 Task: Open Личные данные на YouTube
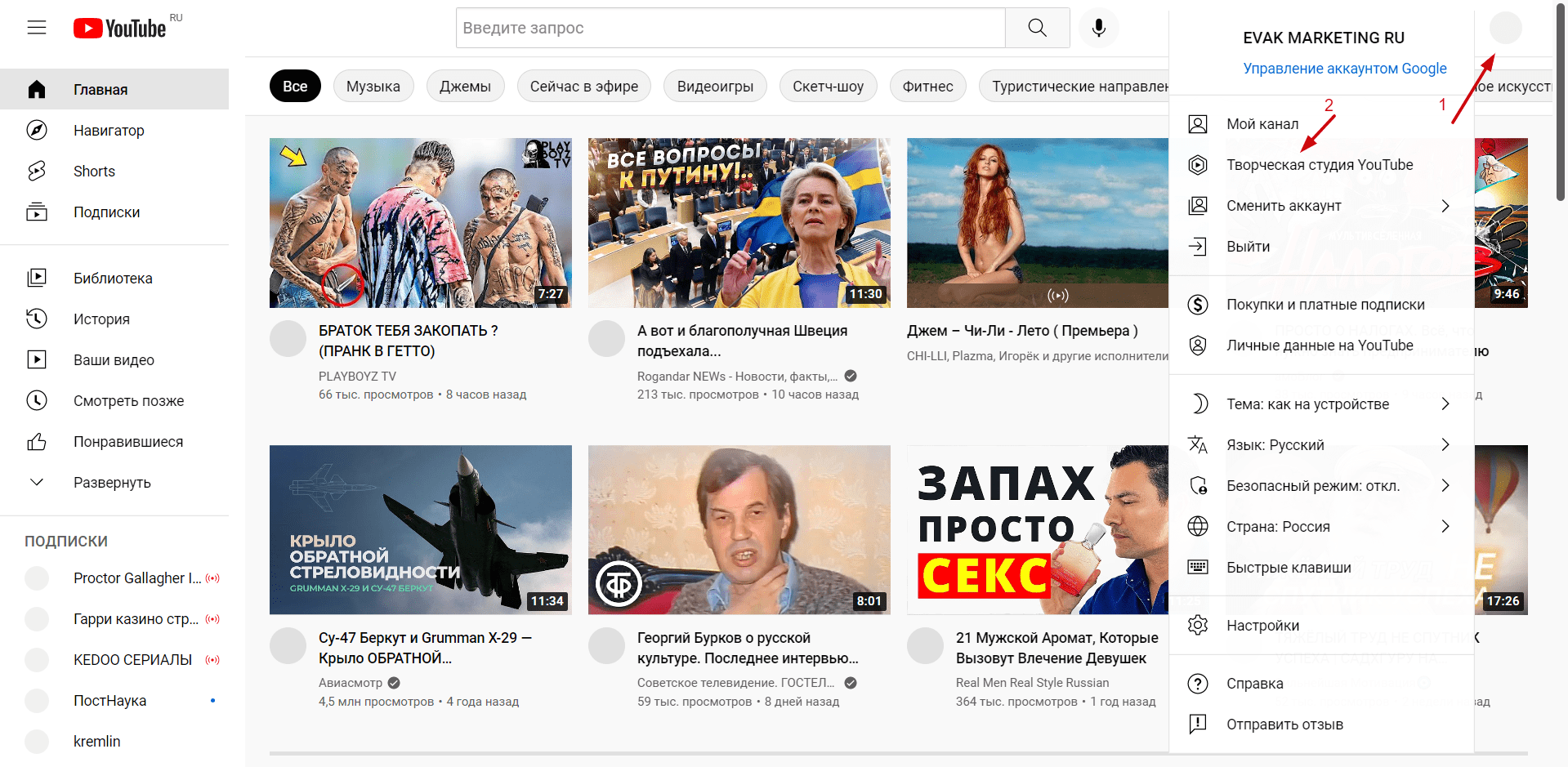1321,346
